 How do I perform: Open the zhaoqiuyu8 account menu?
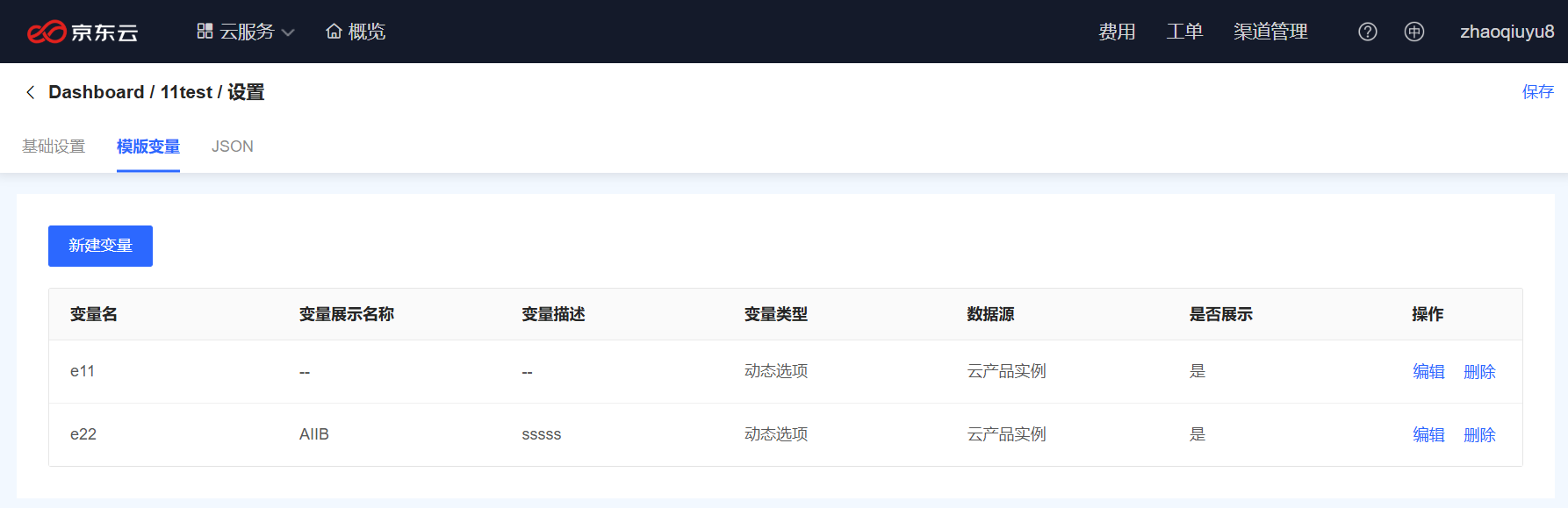(x=1507, y=32)
